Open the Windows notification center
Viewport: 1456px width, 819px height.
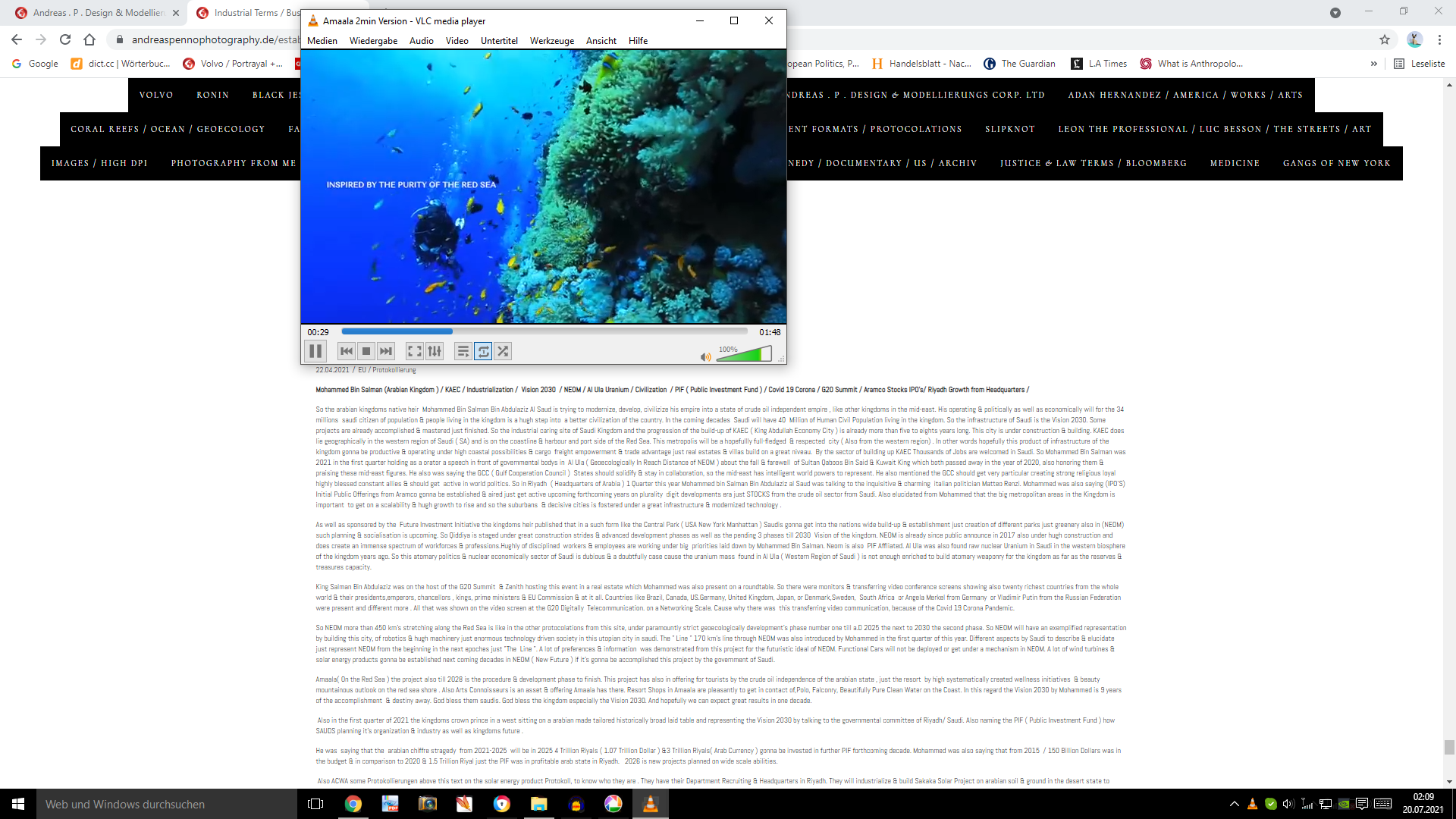tap(1361, 804)
